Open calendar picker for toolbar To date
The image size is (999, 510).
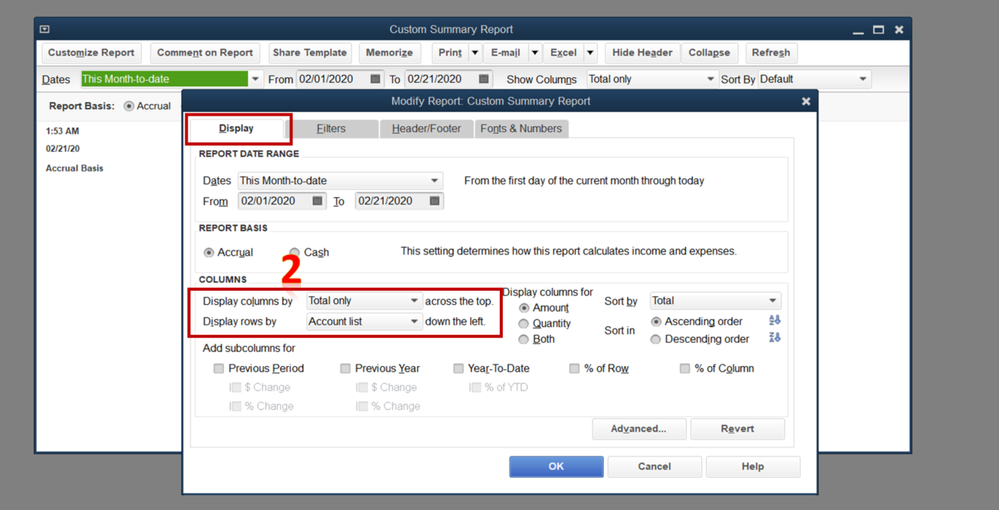[x=484, y=79]
